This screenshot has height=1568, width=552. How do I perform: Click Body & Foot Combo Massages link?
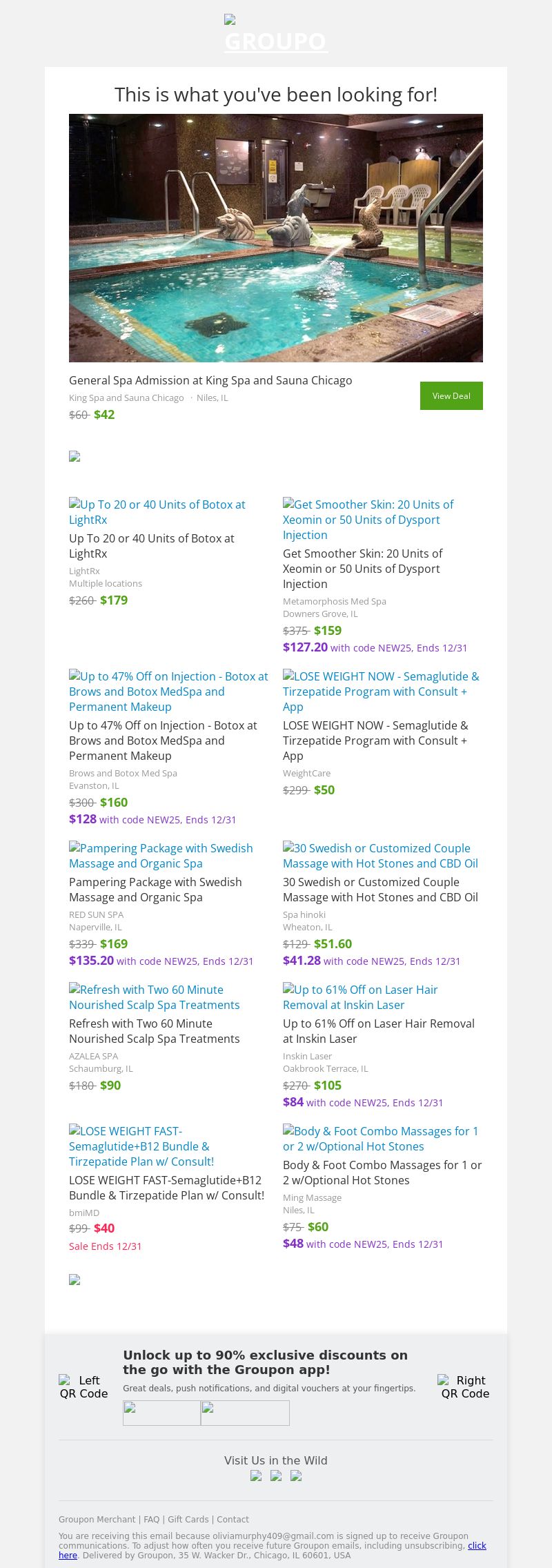380,1139
